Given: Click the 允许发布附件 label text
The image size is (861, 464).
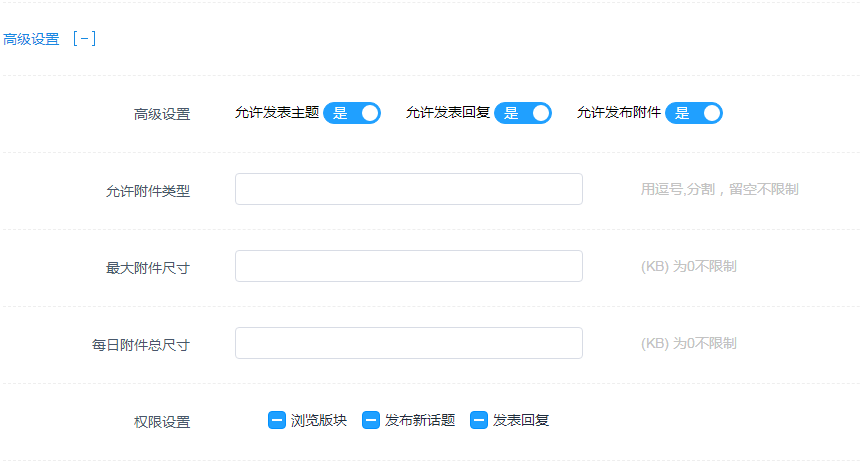Looking at the screenshot, I should coord(619,113).
